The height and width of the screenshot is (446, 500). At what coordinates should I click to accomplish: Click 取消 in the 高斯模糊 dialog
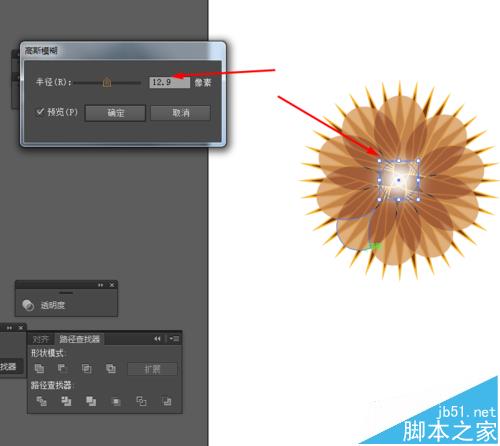pyautogui.click(x=181, y=113)
